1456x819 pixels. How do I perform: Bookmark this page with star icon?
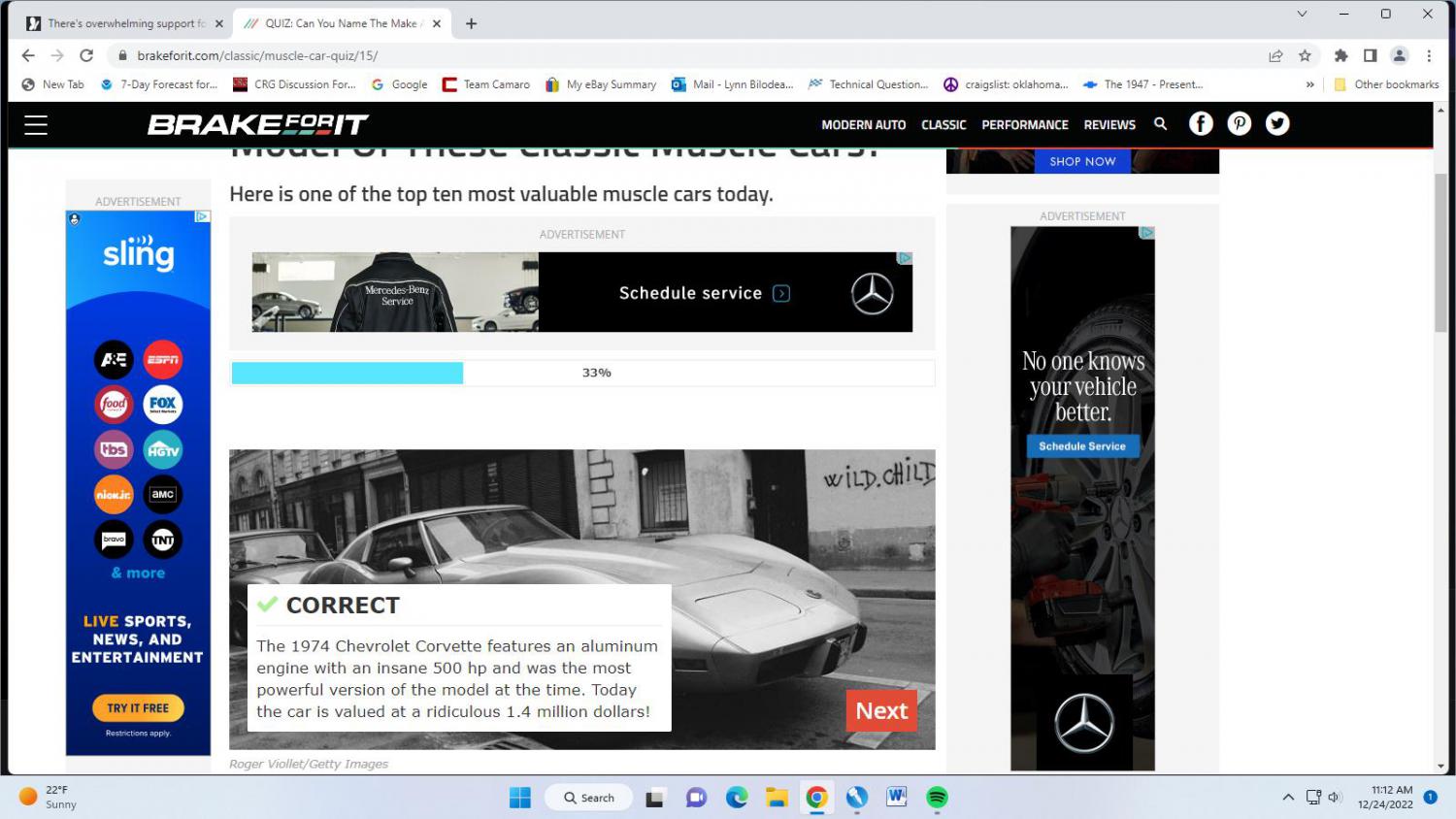1305,55
